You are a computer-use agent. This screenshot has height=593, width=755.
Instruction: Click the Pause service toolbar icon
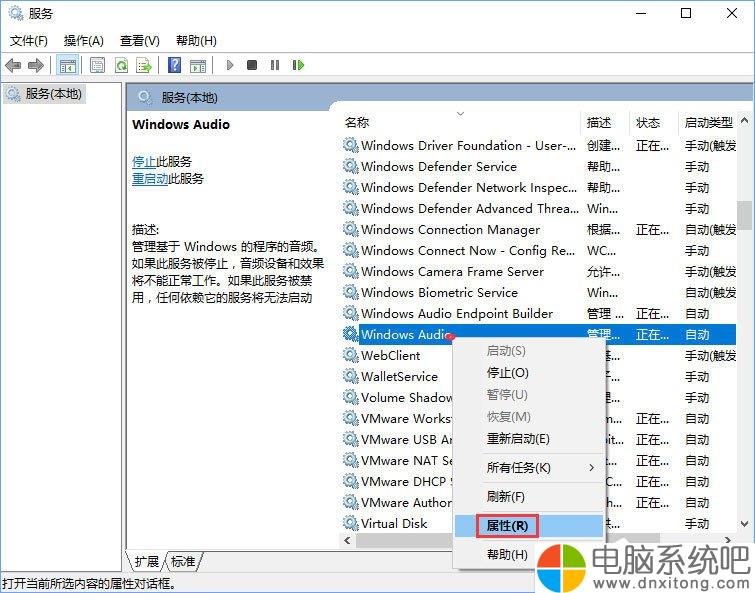[275, 64]
